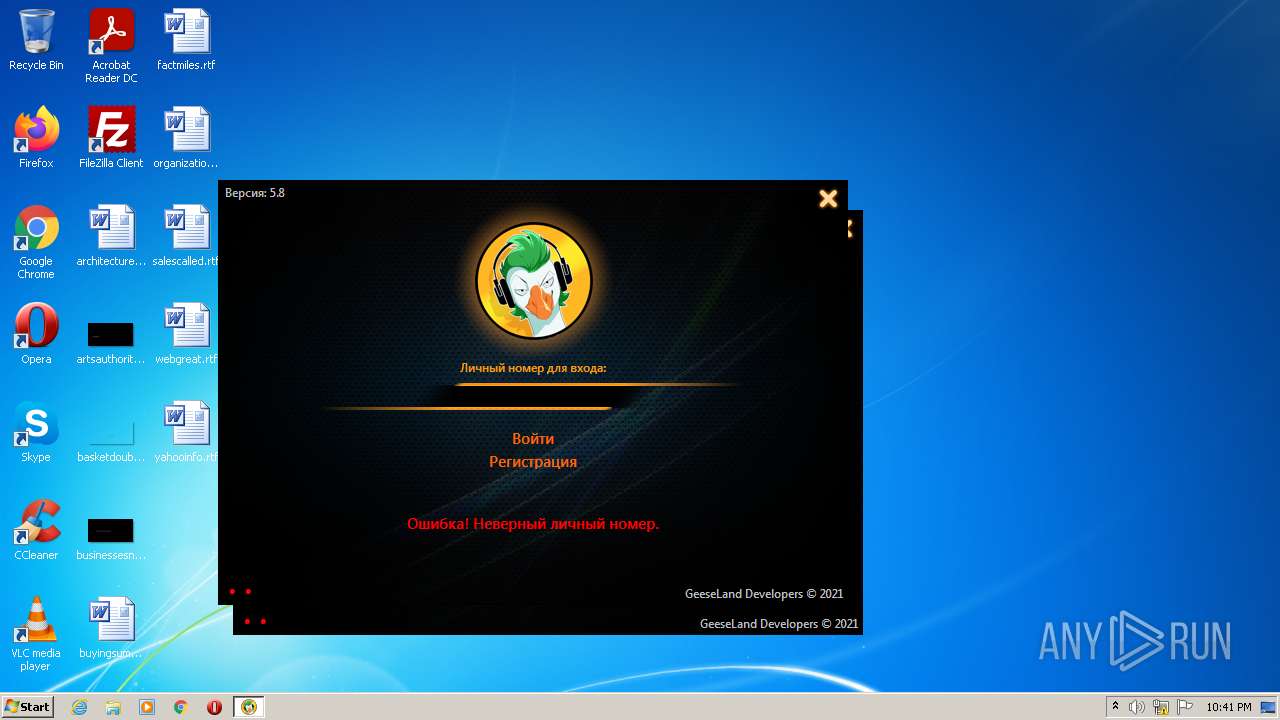The height and width of the screenshot is (720, 1280).
Task: Click the goose avatar logo
Action: (x=534, y=281)
